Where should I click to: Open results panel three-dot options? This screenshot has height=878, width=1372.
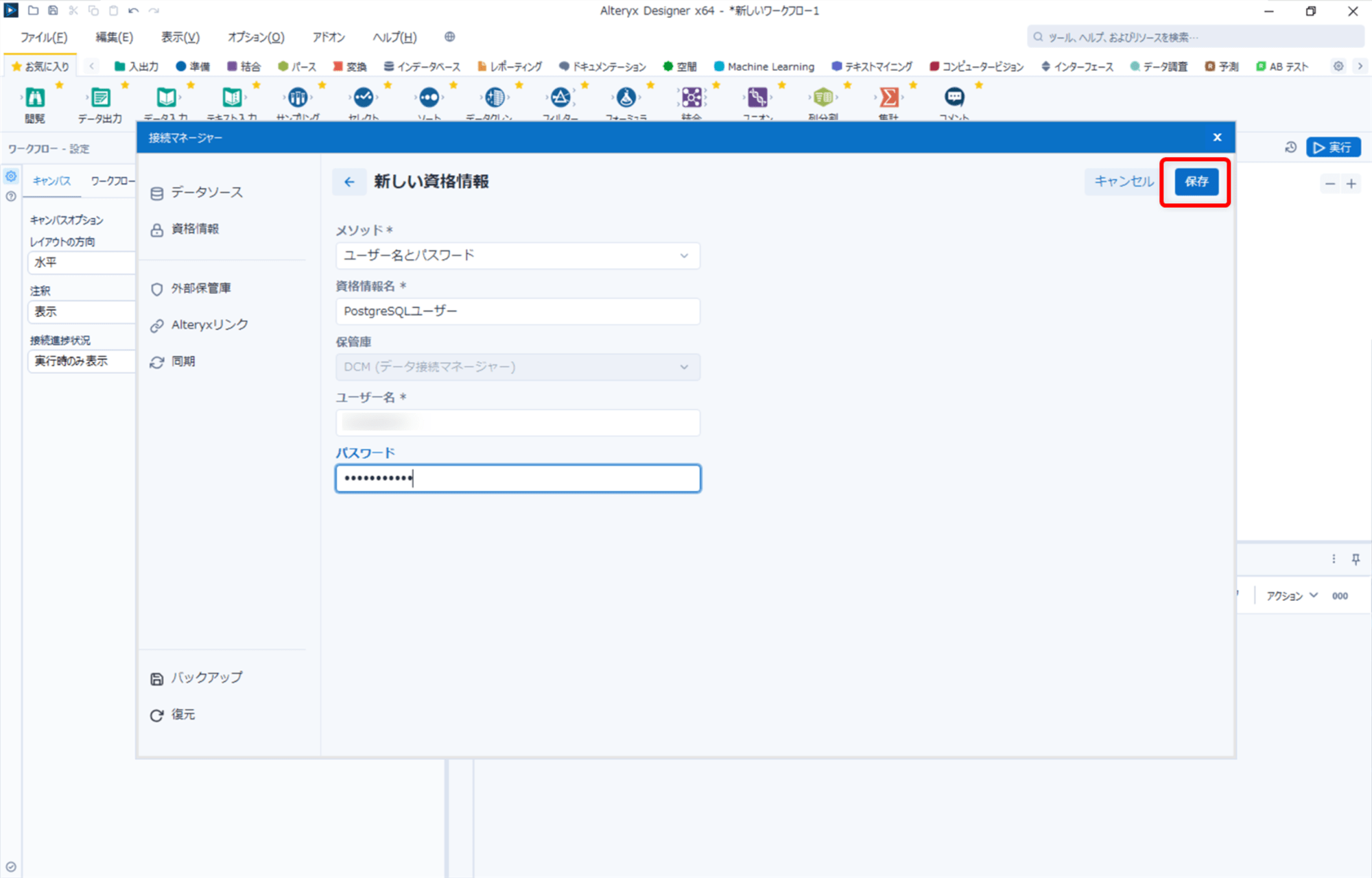point(1334,559)
